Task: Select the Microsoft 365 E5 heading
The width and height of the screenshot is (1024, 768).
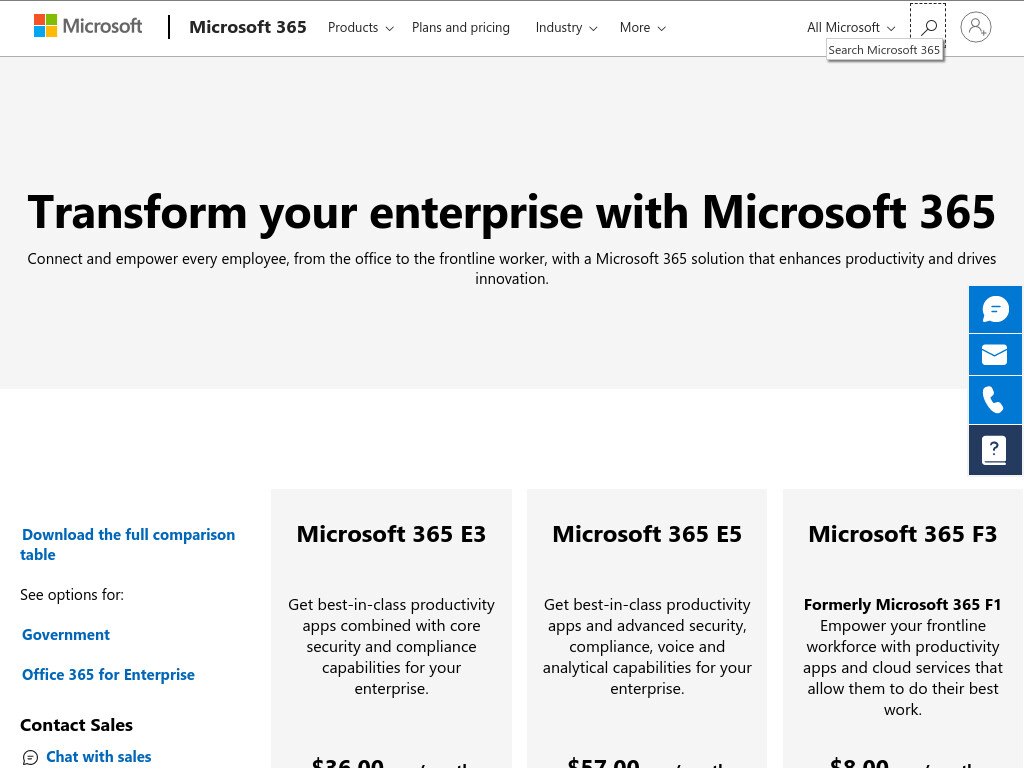Action: coord(647,534)
